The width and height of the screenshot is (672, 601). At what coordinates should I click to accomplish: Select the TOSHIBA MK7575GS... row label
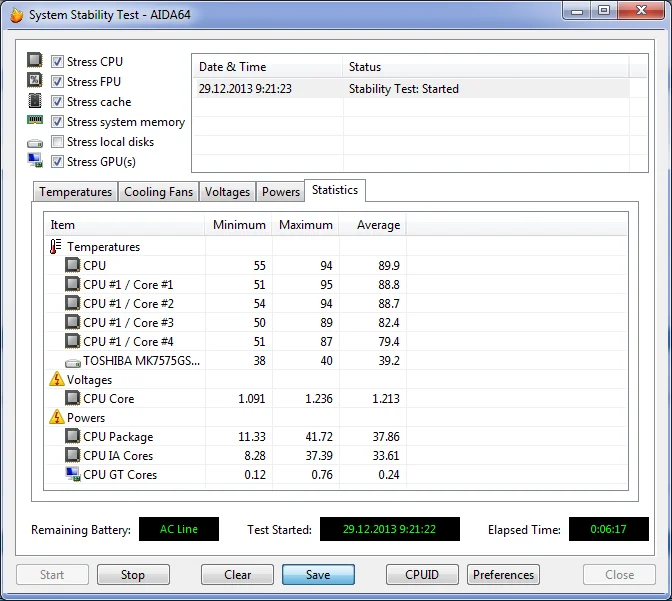[141, 361]
